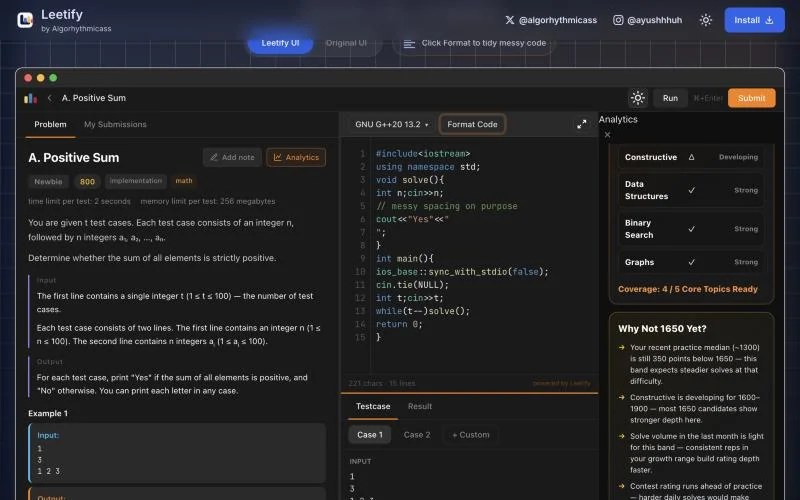Click the Newbie difficulty tag

[48, 181]
